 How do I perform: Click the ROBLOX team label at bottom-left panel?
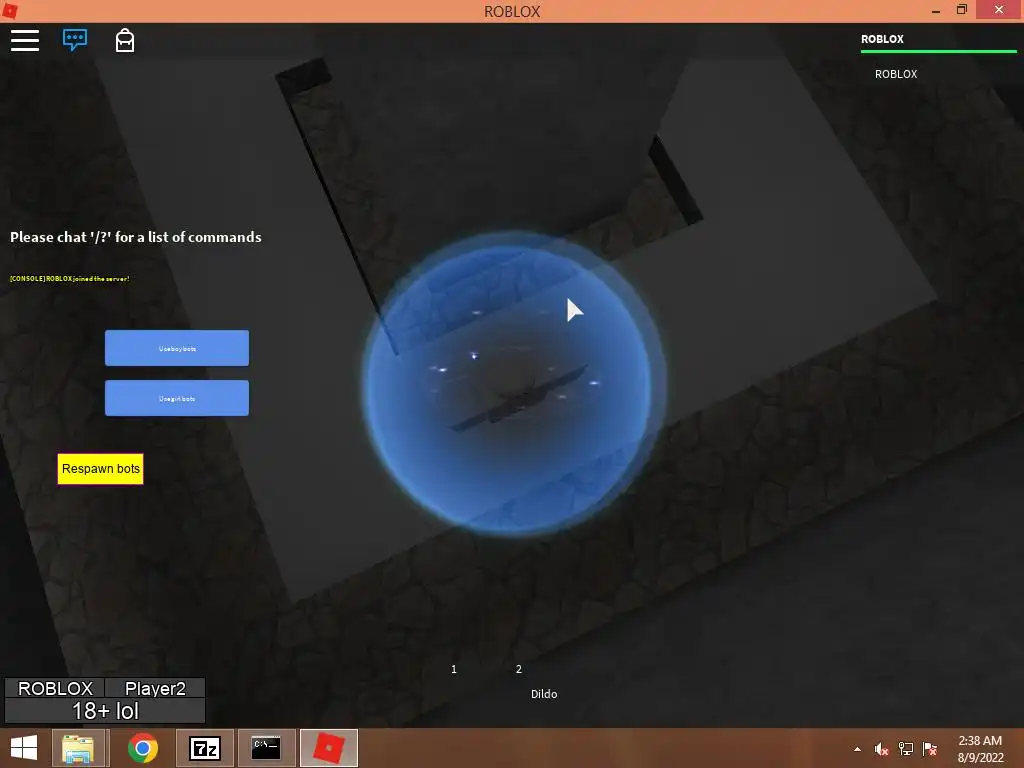click(x=55, y=688)
